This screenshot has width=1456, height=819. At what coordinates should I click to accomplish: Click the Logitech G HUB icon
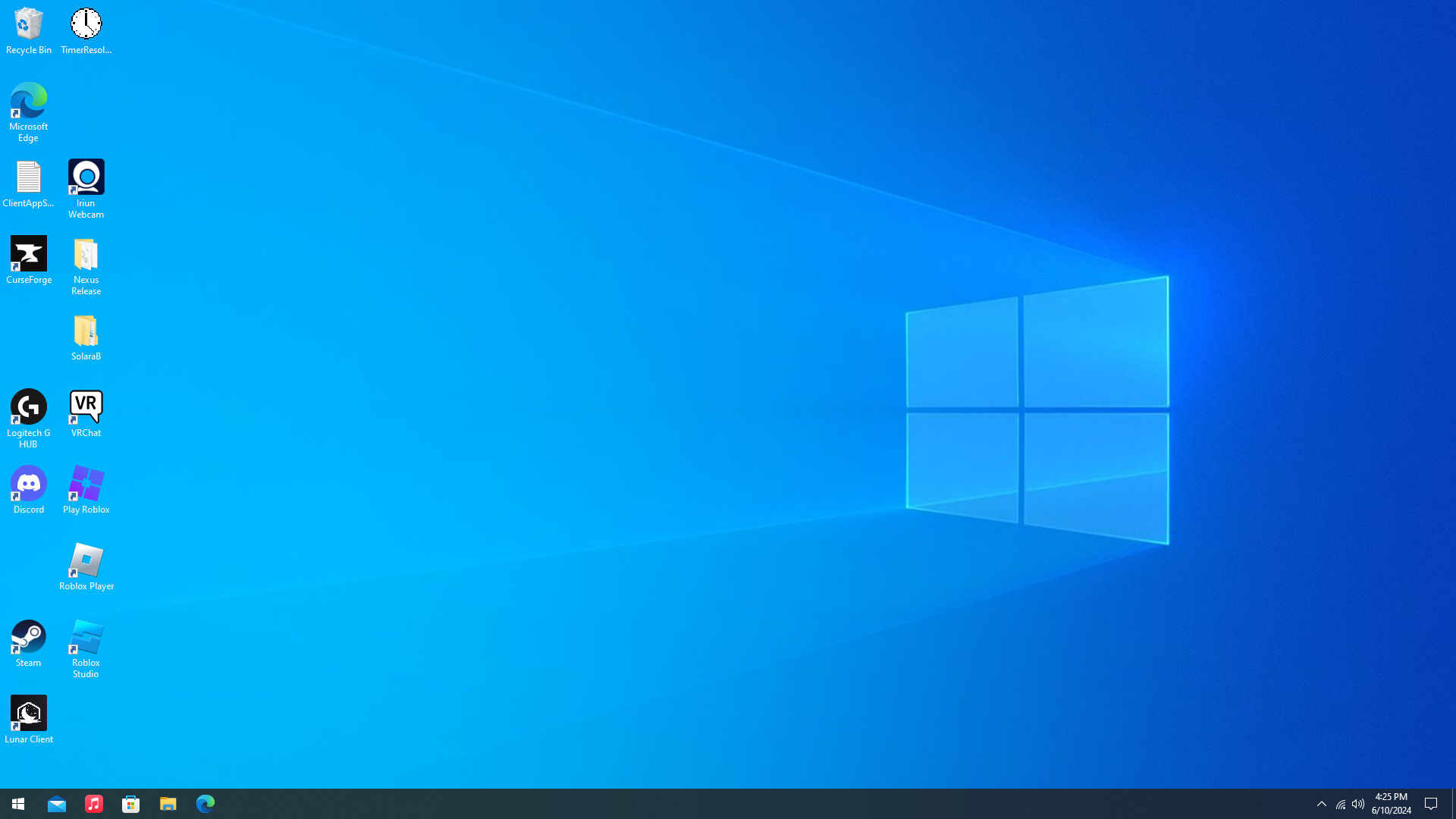point(29,407)
